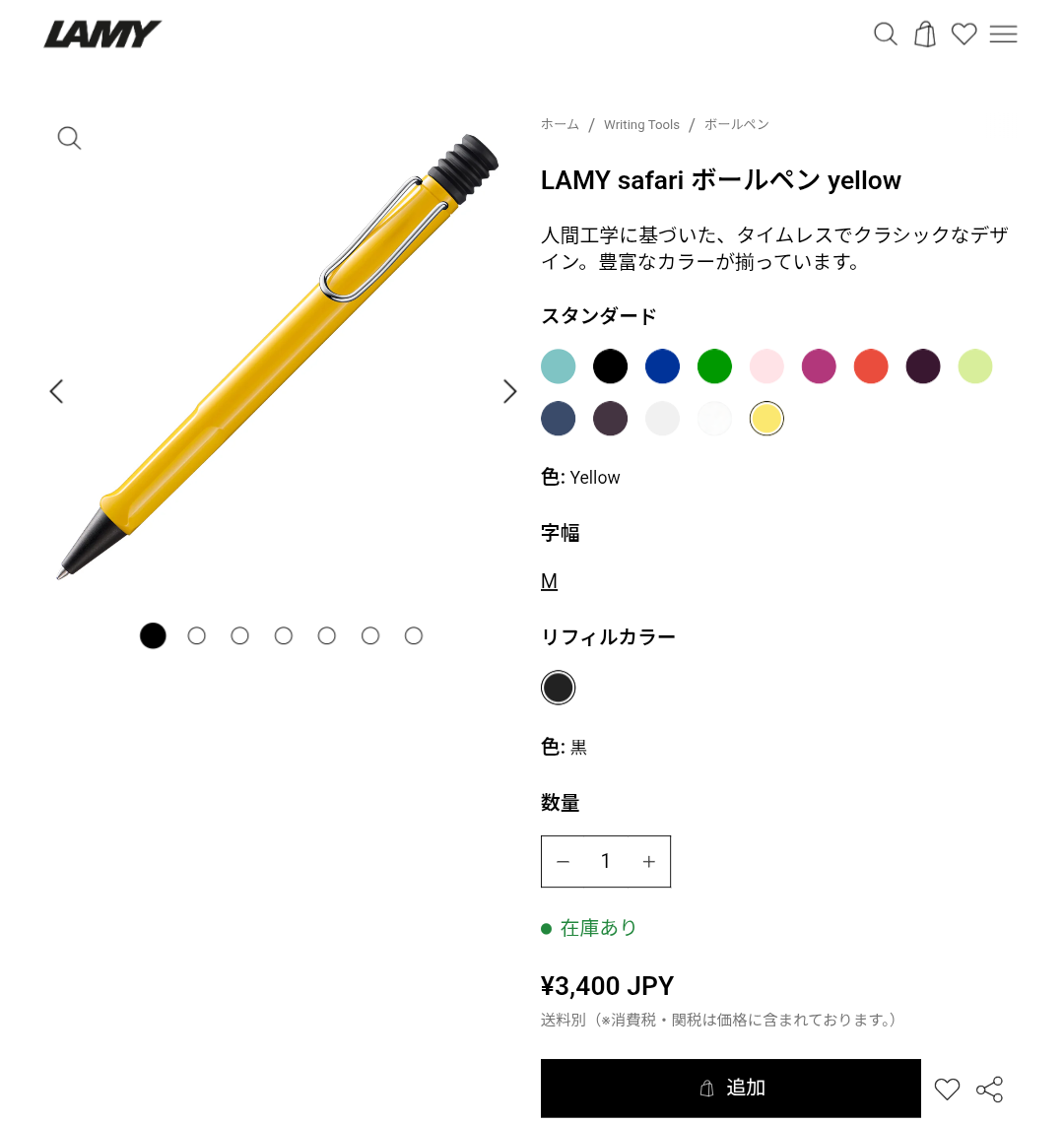Screen dimensions: 1064x1124
Task: Zoom product image with magnifier icon
Action: [69, 138]
